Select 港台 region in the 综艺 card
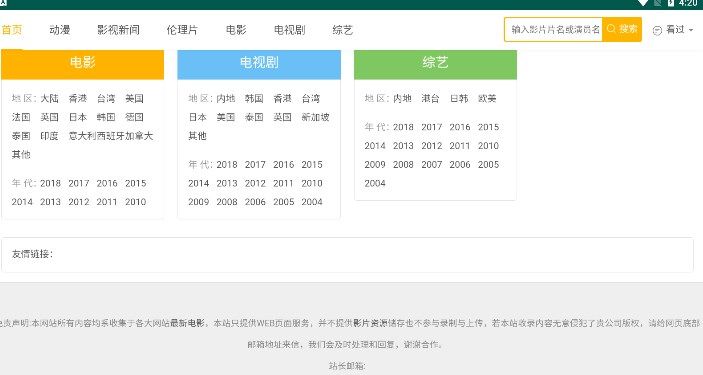The image size is (703, 375). tap(430, 98)
